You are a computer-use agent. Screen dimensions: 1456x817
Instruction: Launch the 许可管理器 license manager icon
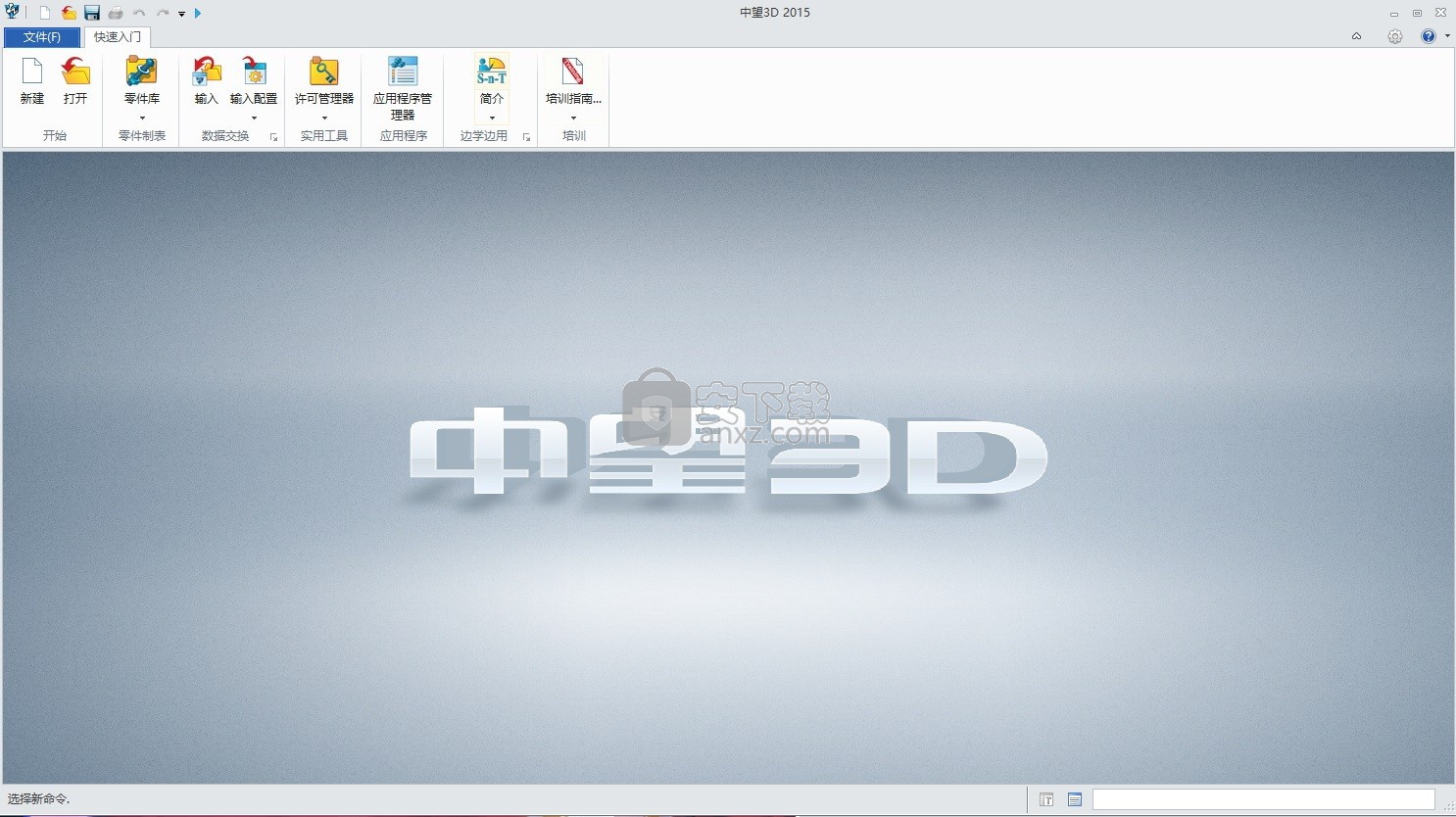(323, 73)
